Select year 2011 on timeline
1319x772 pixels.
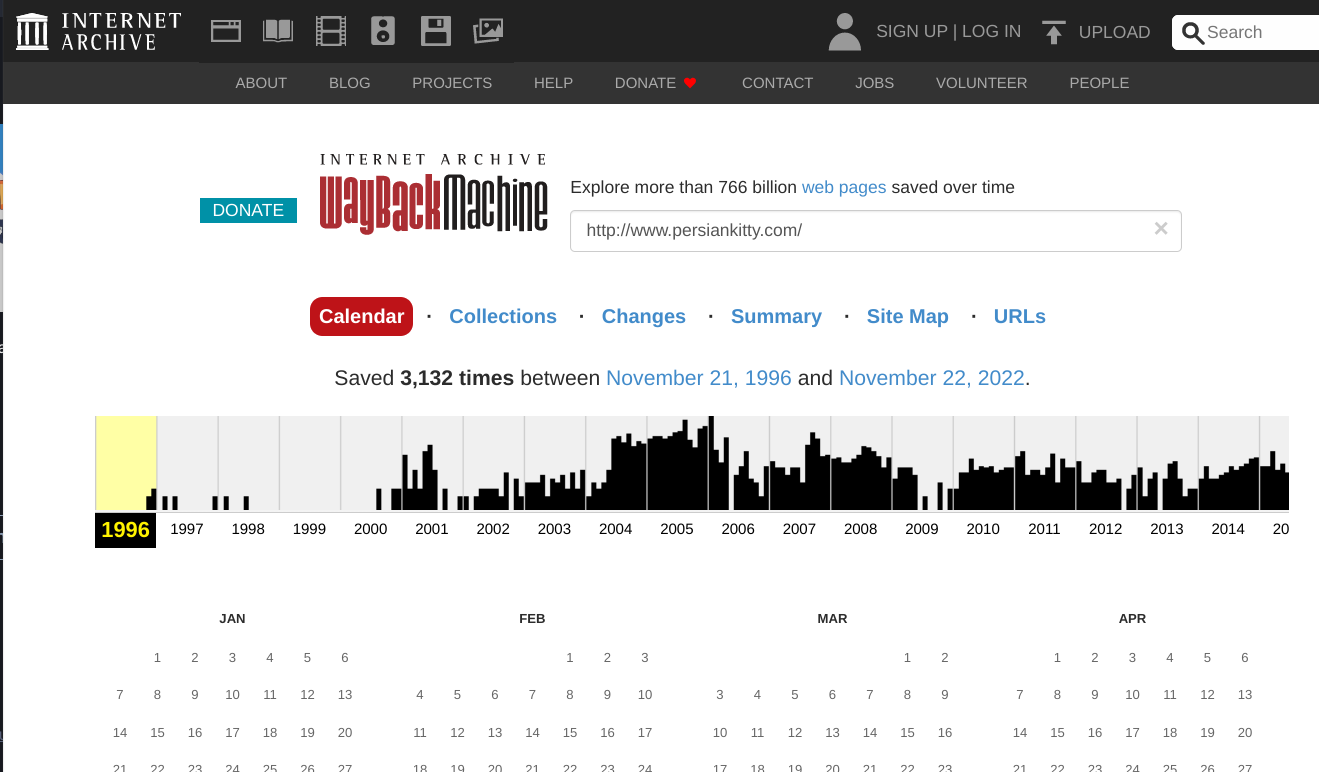[1044, 529]
